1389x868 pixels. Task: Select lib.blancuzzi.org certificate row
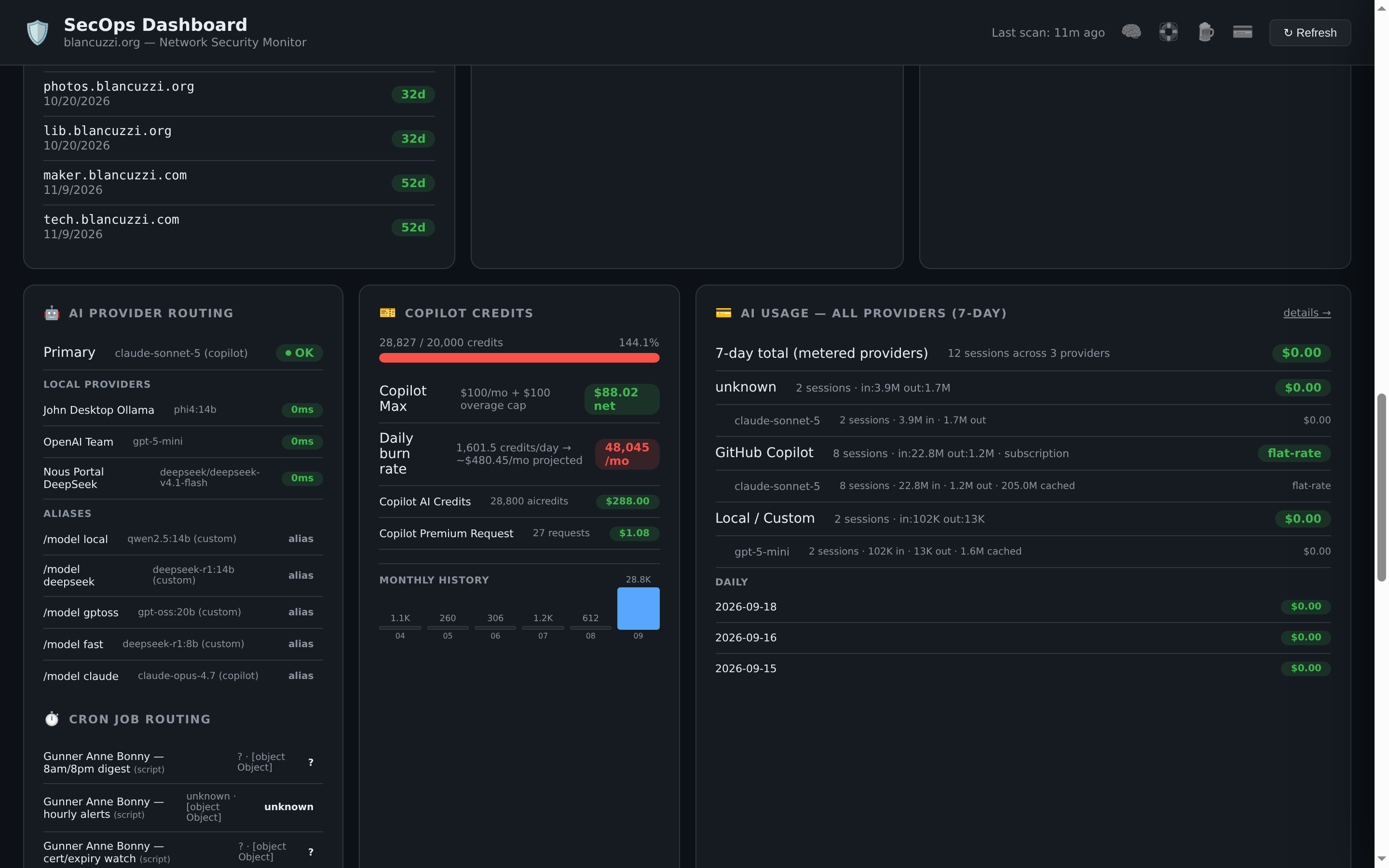(239, 138)
